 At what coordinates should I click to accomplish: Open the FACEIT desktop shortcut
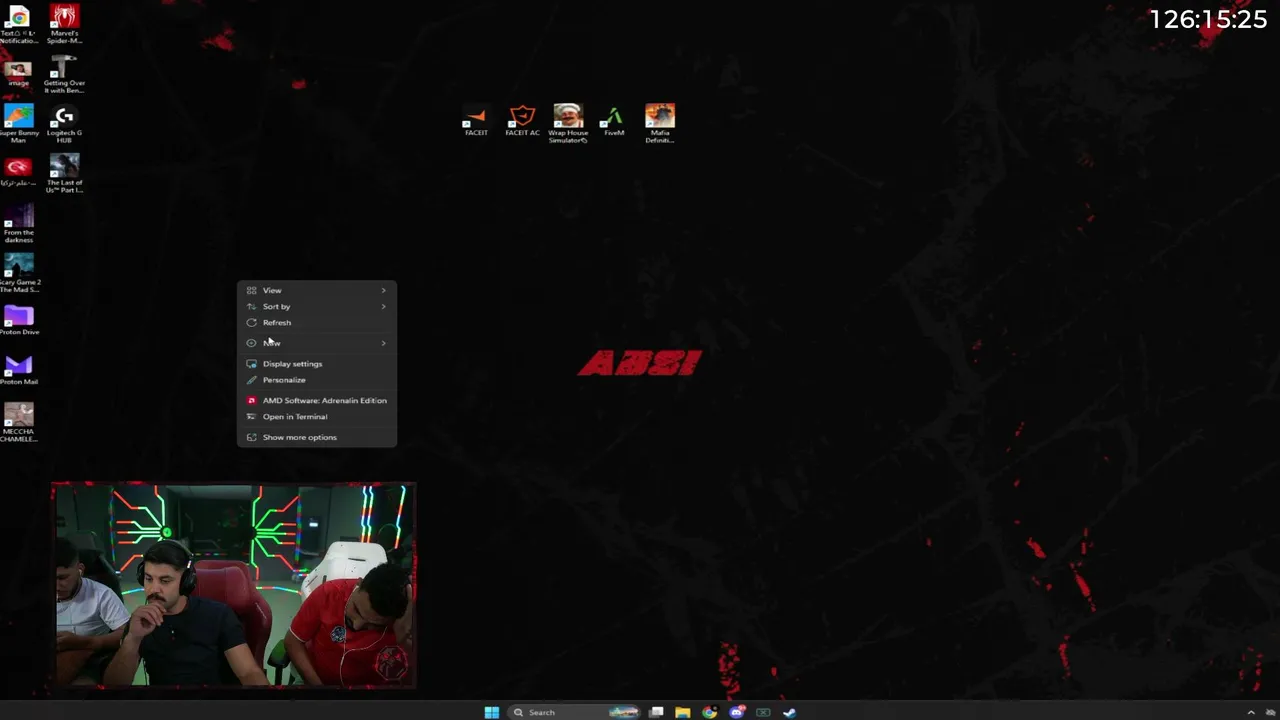[x=476, y=121]
